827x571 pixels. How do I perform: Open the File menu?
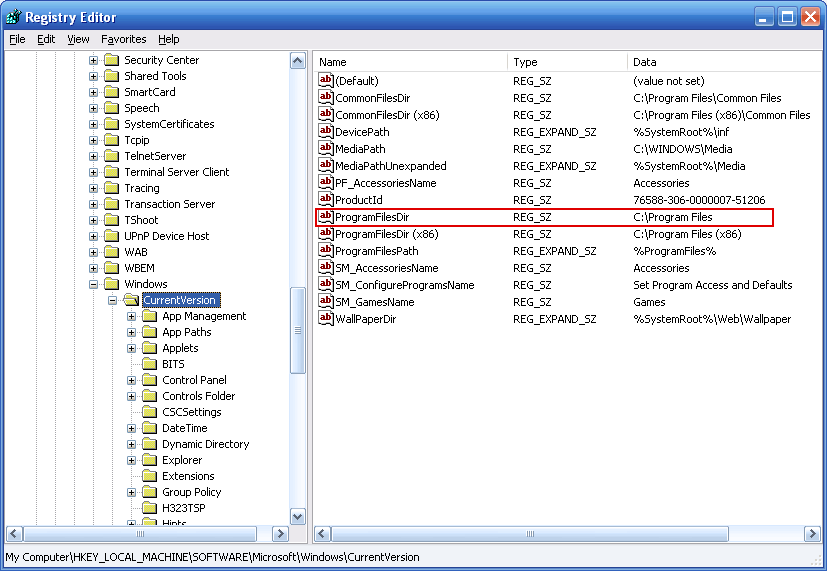tap(17, 39)
